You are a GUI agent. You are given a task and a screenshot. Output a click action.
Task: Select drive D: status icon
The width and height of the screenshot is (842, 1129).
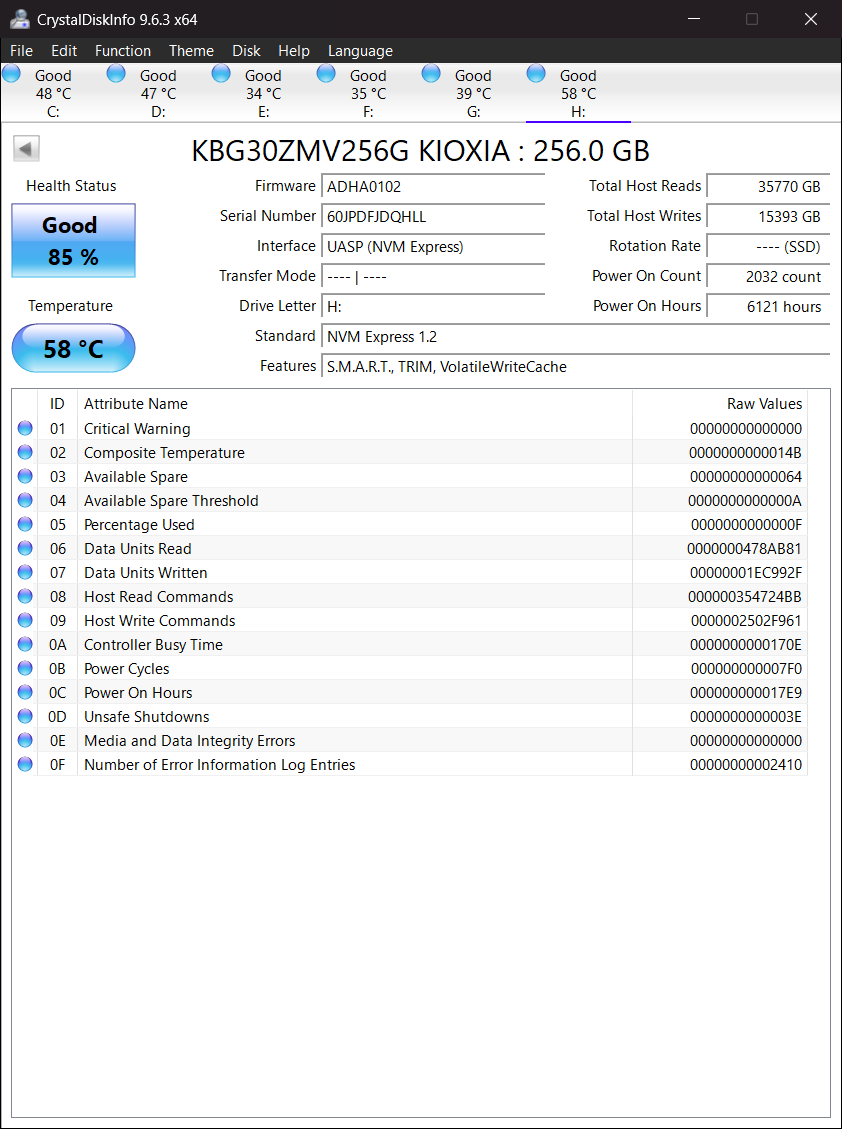pos(116,72)
